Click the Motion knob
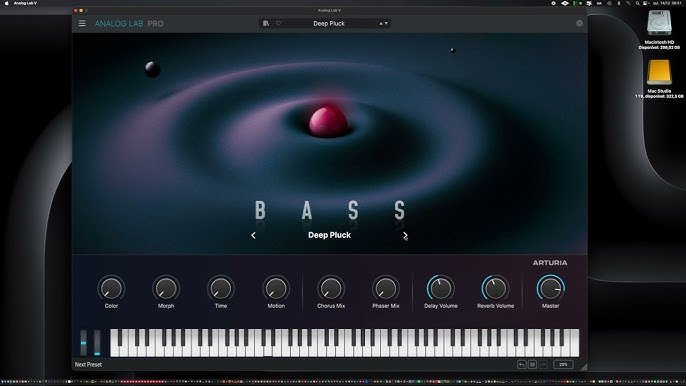This screenshot has height=386, width=686. (276, 289)
